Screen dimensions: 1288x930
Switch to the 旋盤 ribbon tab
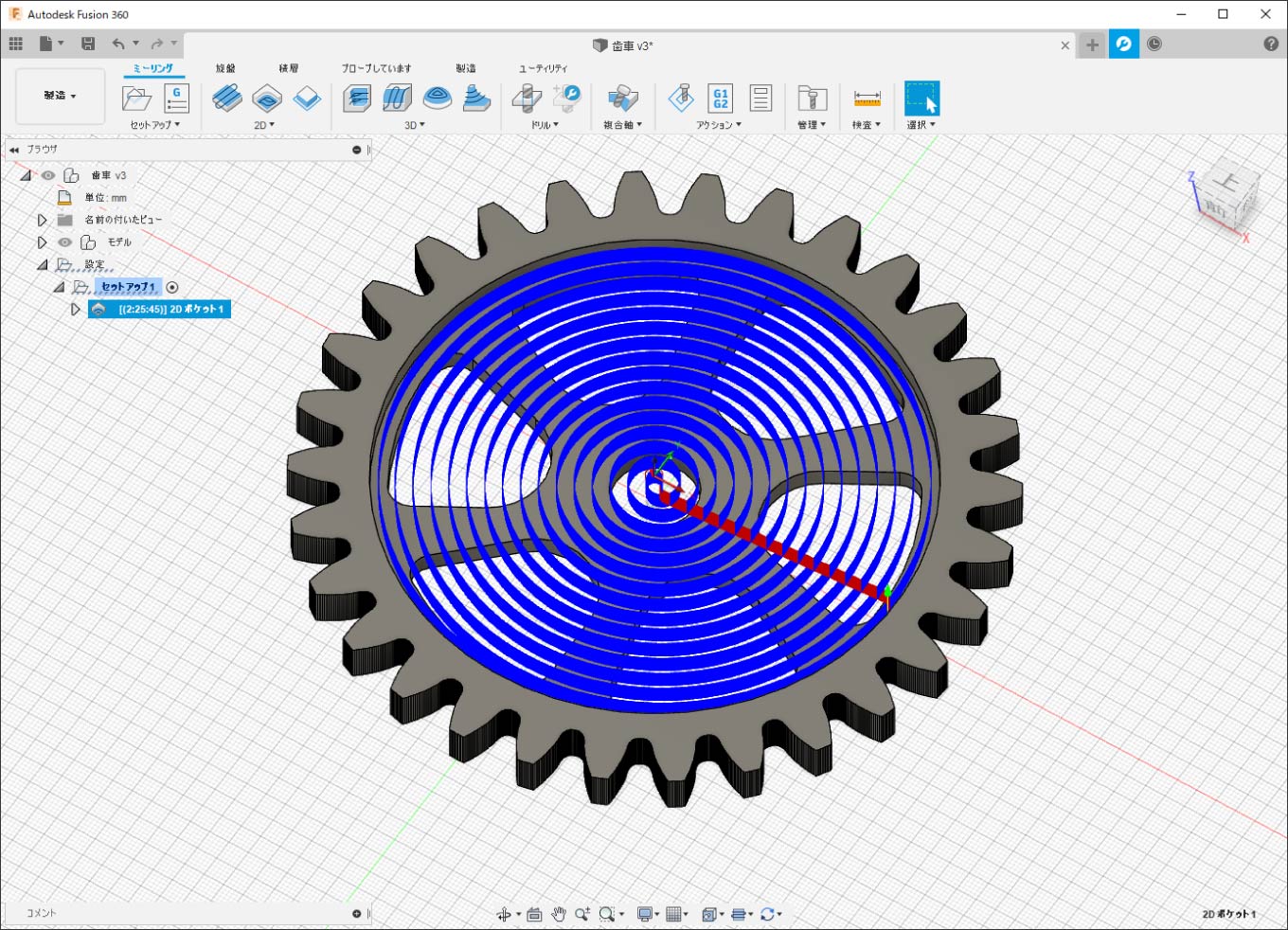225,68
